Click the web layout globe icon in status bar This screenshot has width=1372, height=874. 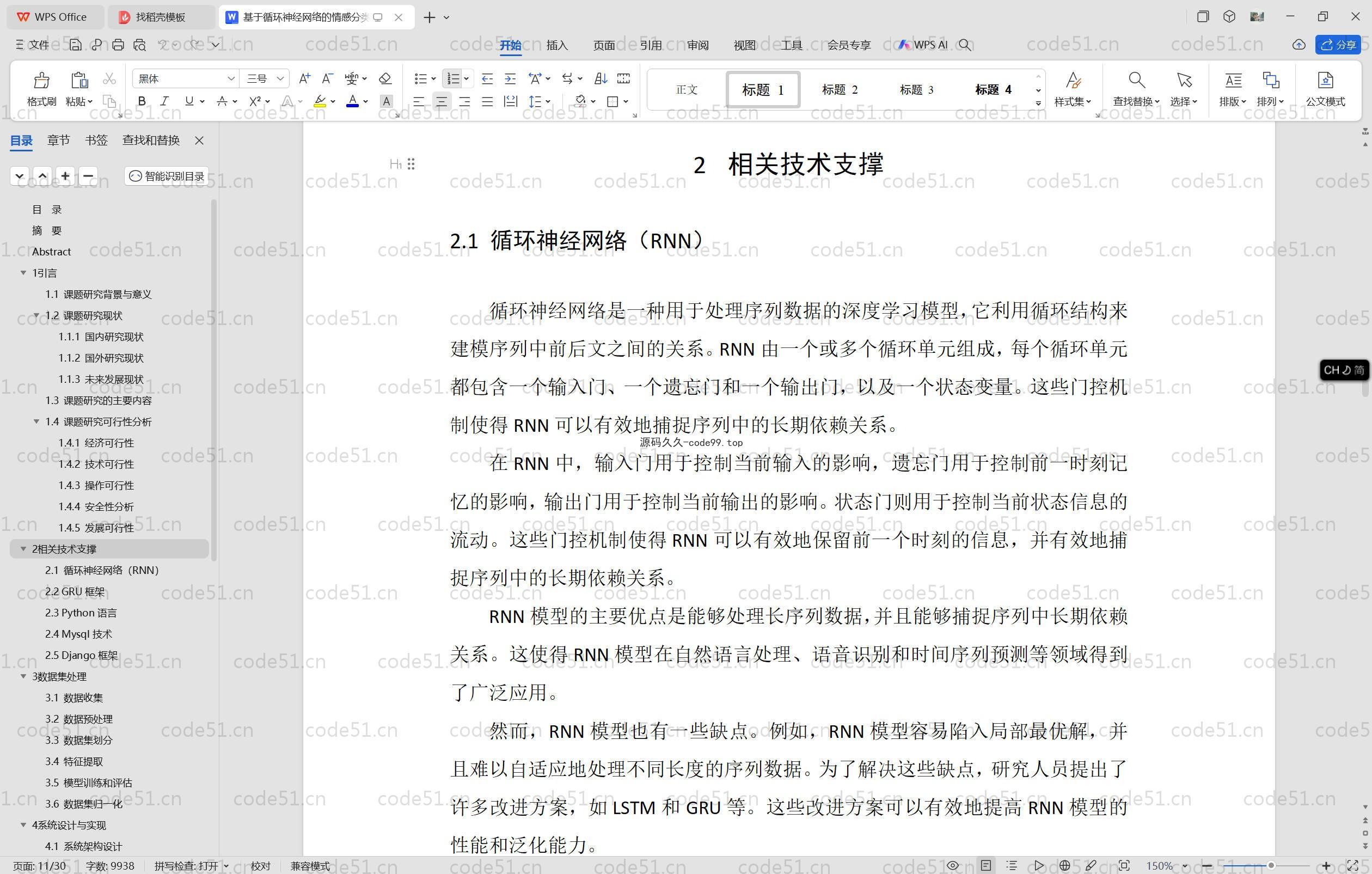click(1064, 865)
